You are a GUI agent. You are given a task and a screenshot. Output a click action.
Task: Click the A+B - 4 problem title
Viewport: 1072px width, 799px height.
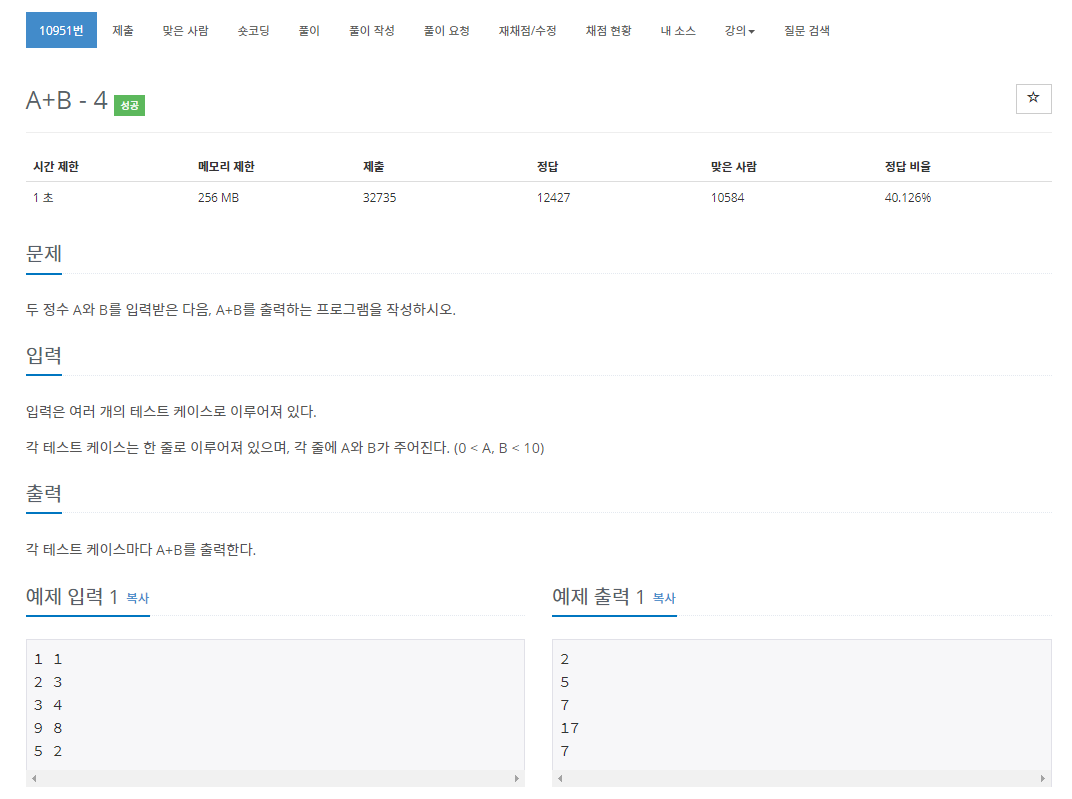66,100
